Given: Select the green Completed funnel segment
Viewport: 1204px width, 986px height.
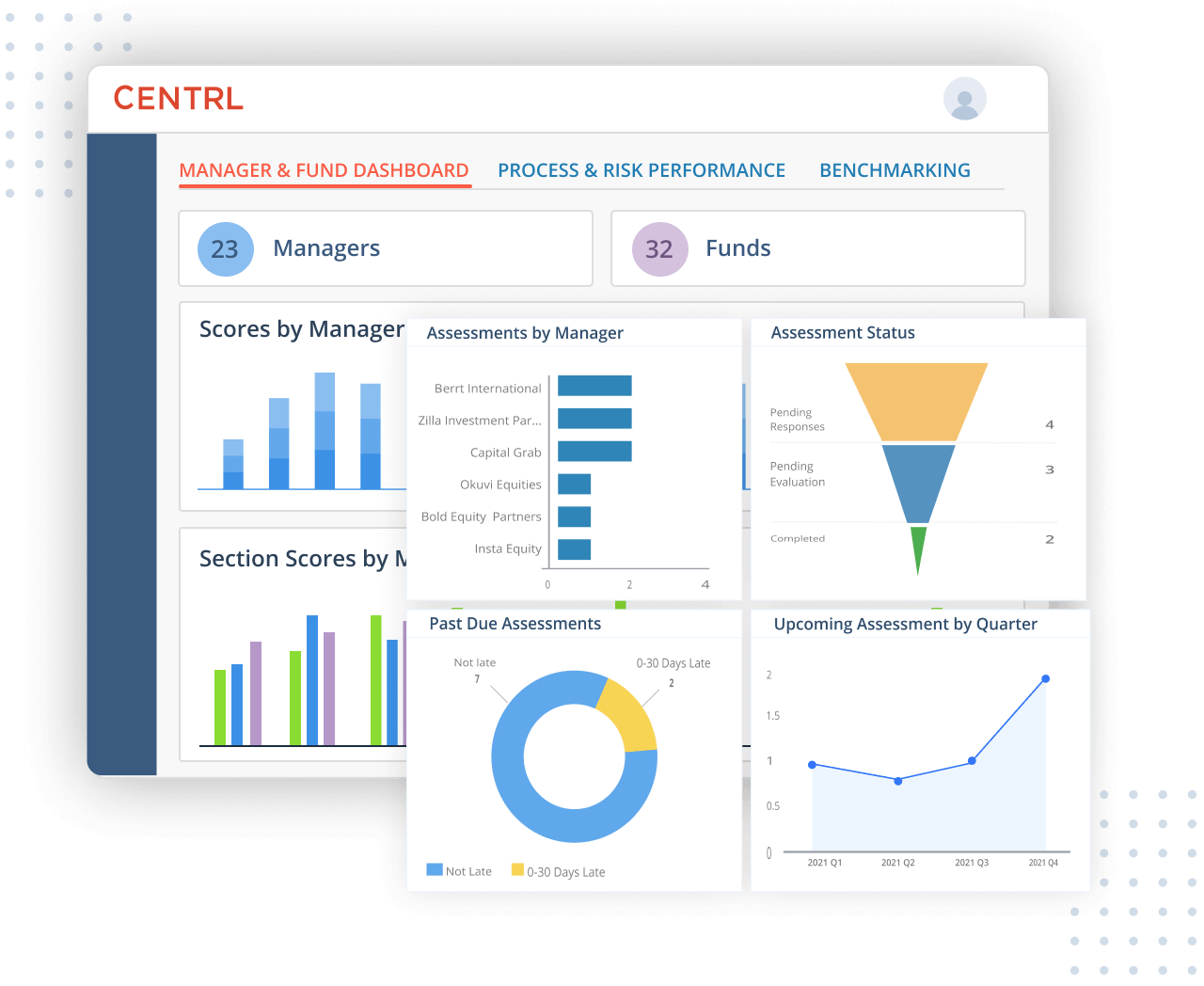Looking at the screenshot, I should 918,547.
